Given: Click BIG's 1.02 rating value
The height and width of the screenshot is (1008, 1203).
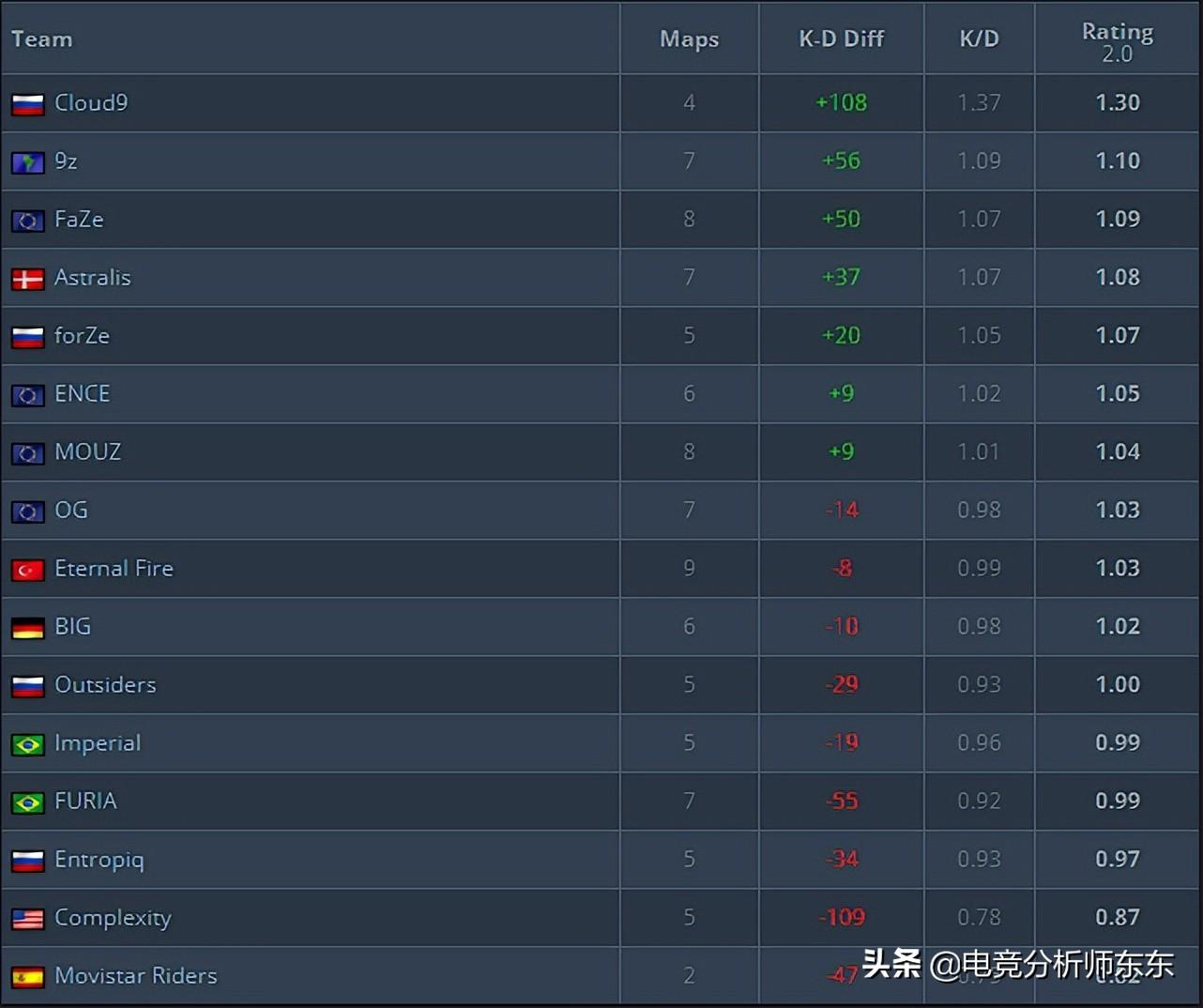Looking at the screenshot, I should coord(1118,626).
